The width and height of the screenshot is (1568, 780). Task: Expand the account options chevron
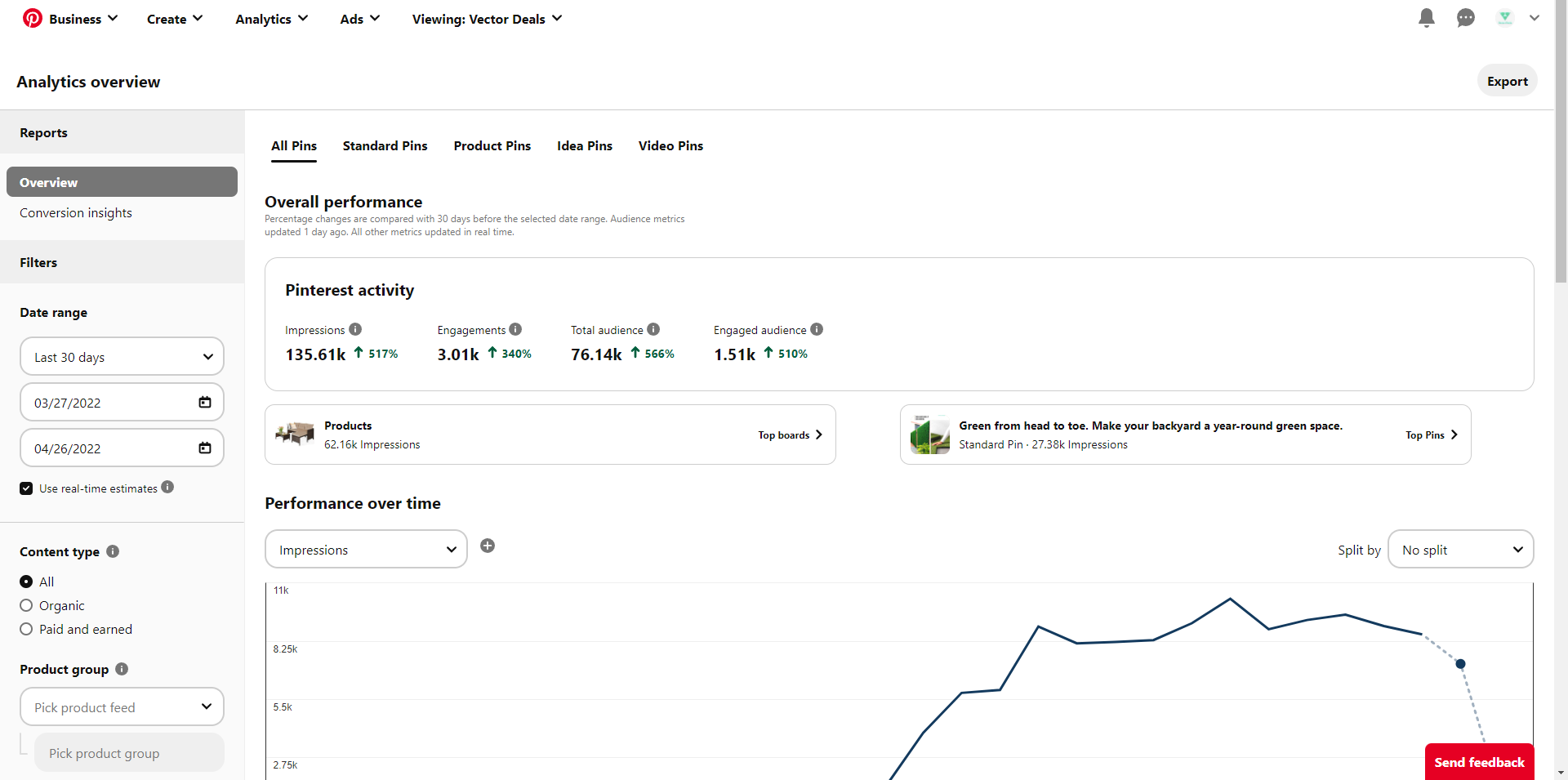tap(1535, 18)
